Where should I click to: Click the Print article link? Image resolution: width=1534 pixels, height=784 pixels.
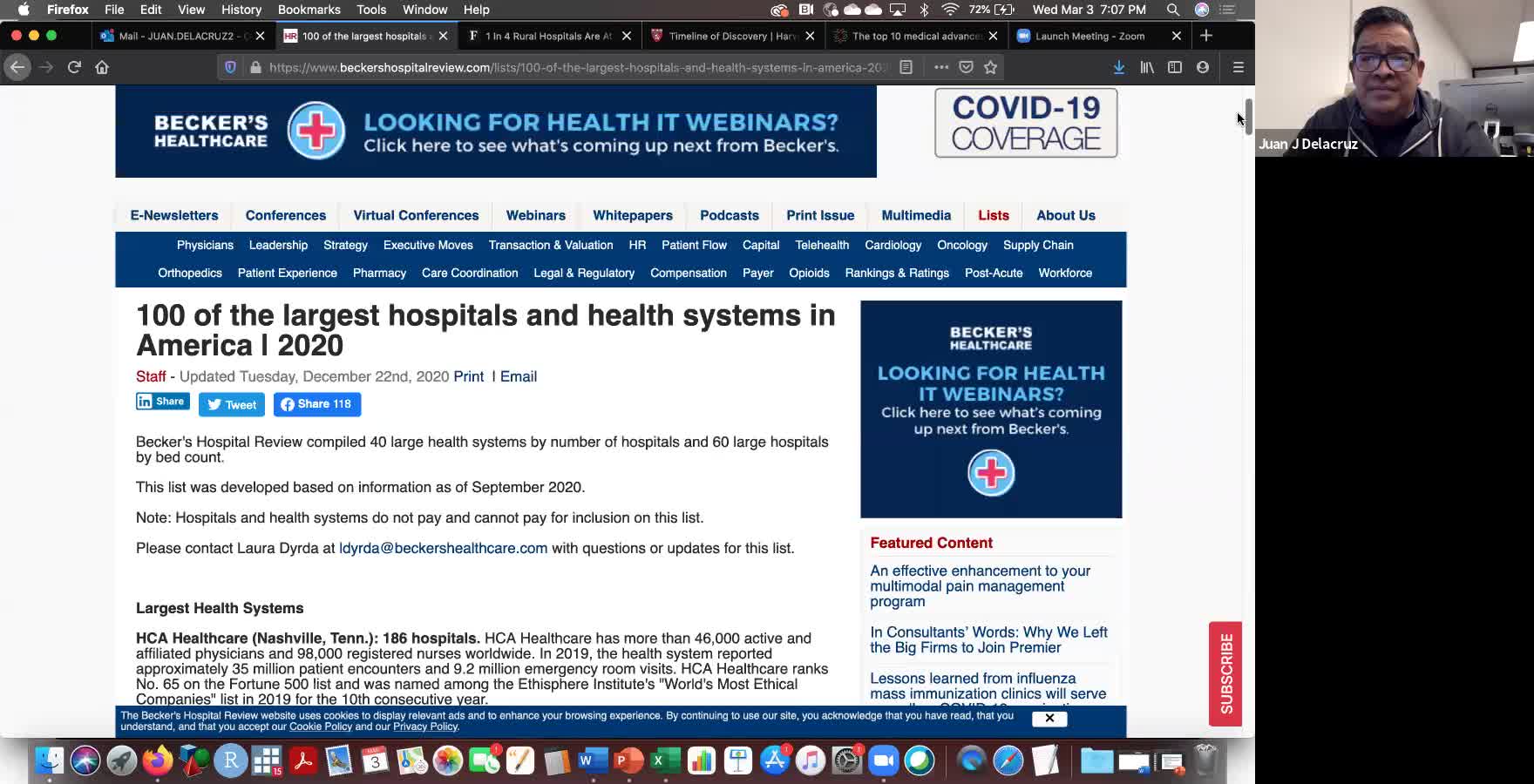[468, 376]
